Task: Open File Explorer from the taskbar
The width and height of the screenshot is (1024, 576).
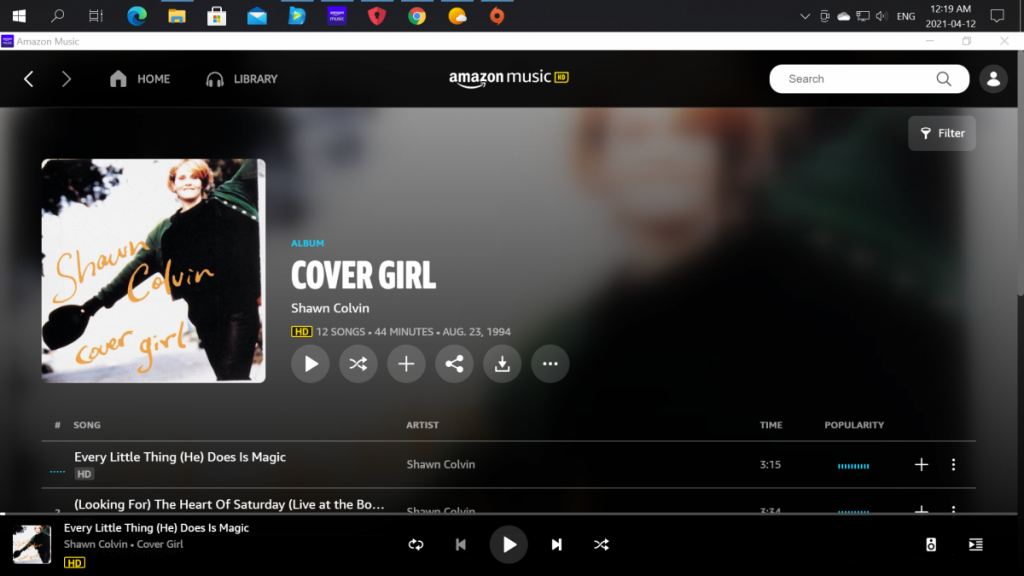Action: pos(176,16)
